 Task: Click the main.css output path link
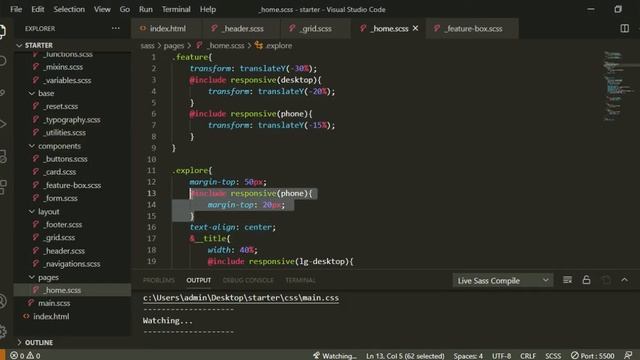241,298
